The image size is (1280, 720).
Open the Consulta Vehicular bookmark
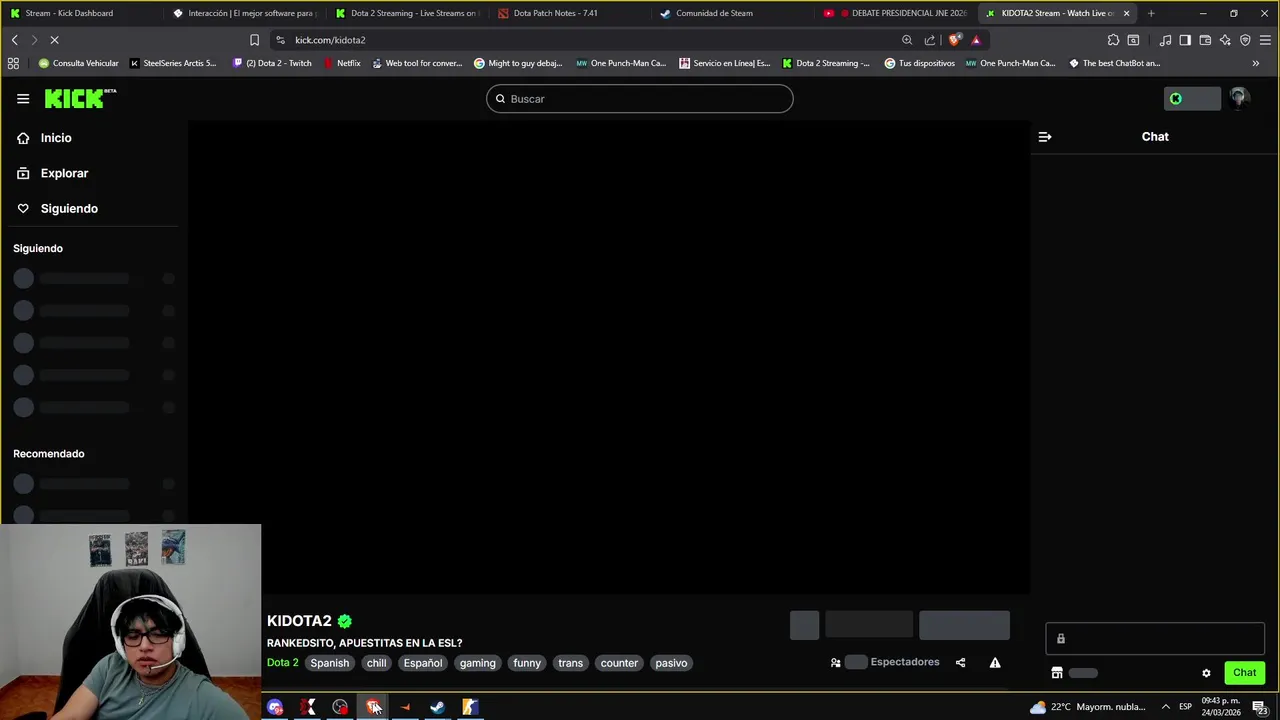tap(78, 63)
